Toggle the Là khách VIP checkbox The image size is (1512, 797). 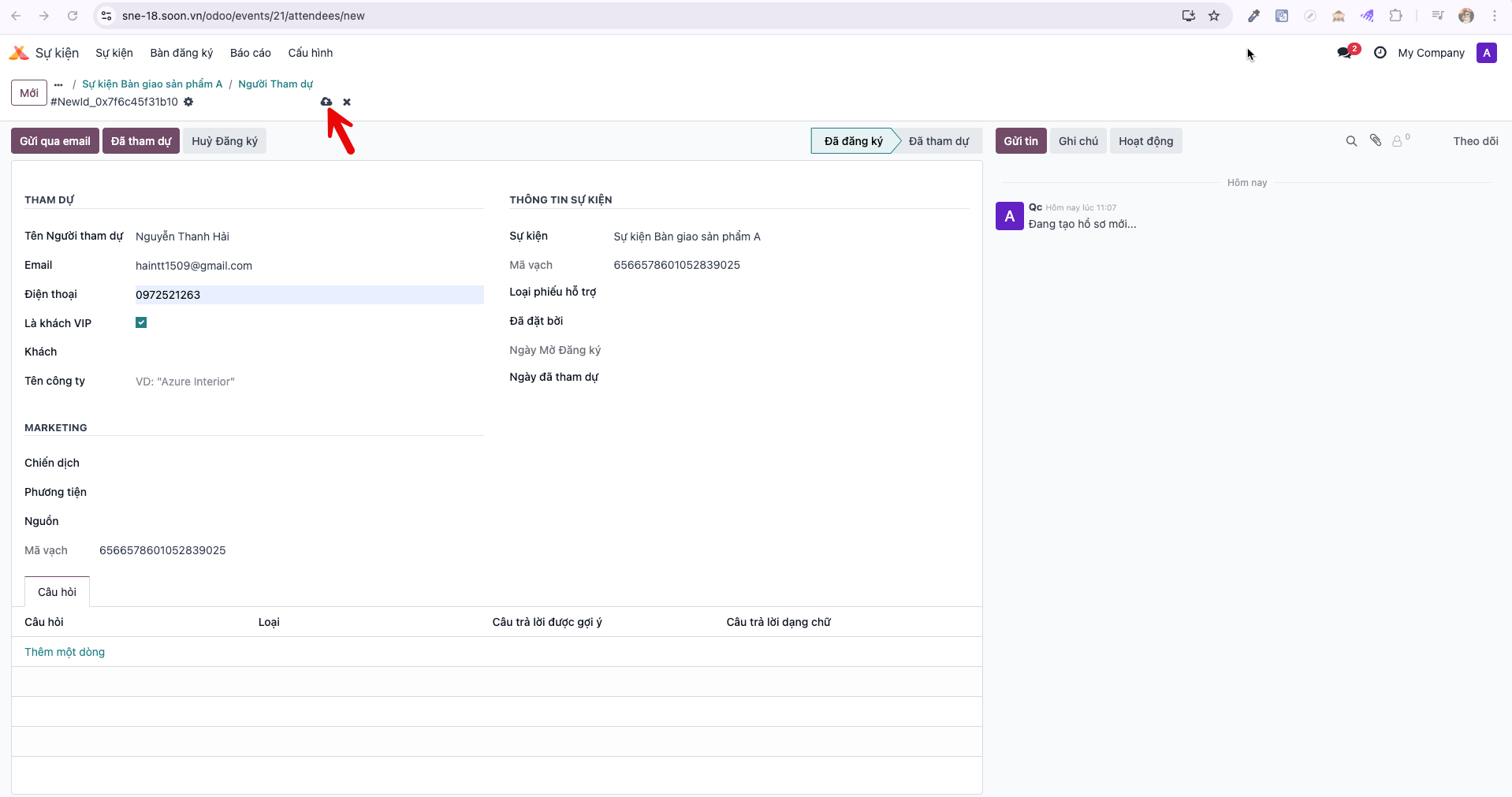[141, 322]
